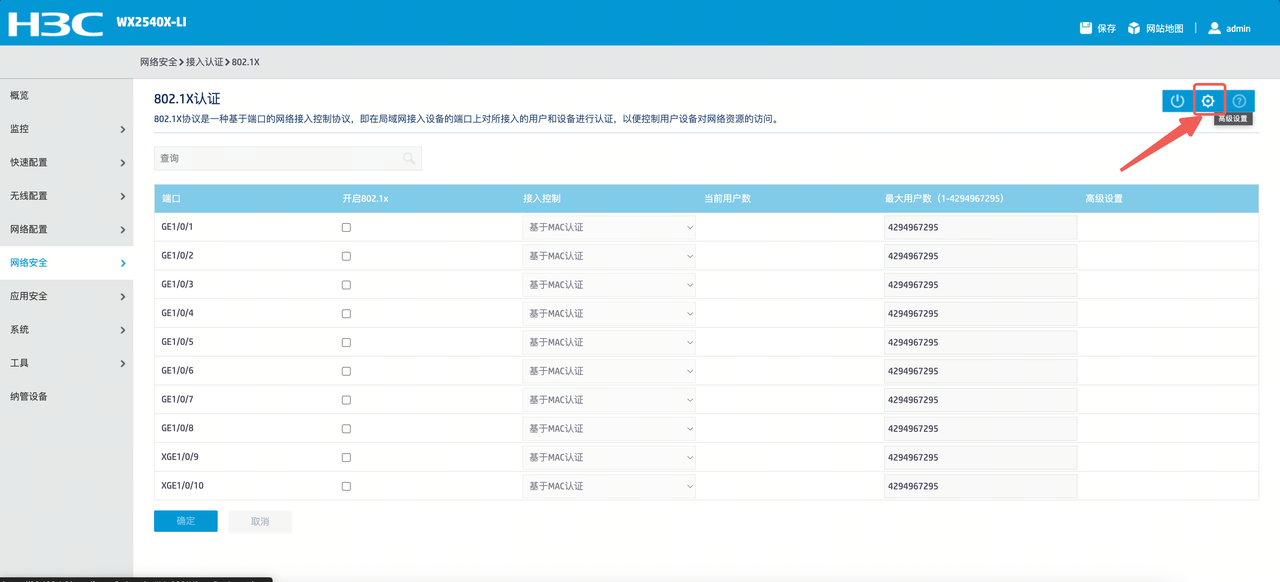
Task: Click the power icon button for 802.1X
Action: [1177, 101]
